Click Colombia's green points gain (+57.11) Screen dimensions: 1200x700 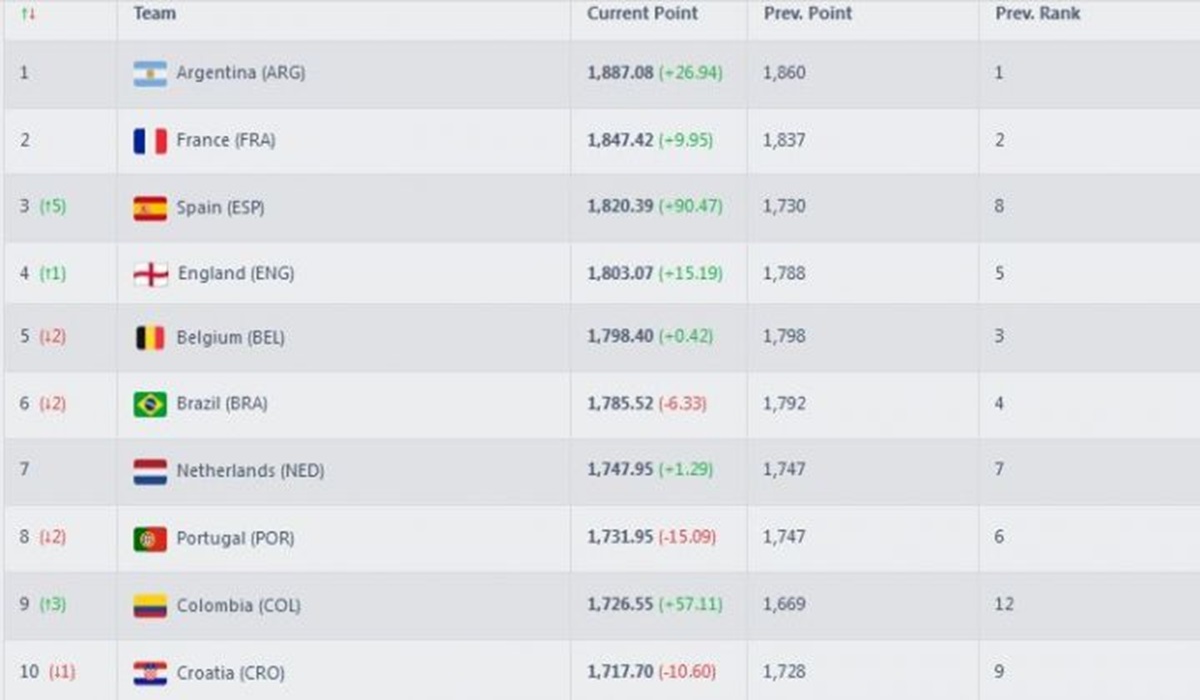pyautogui.click(x=691, y=605)
